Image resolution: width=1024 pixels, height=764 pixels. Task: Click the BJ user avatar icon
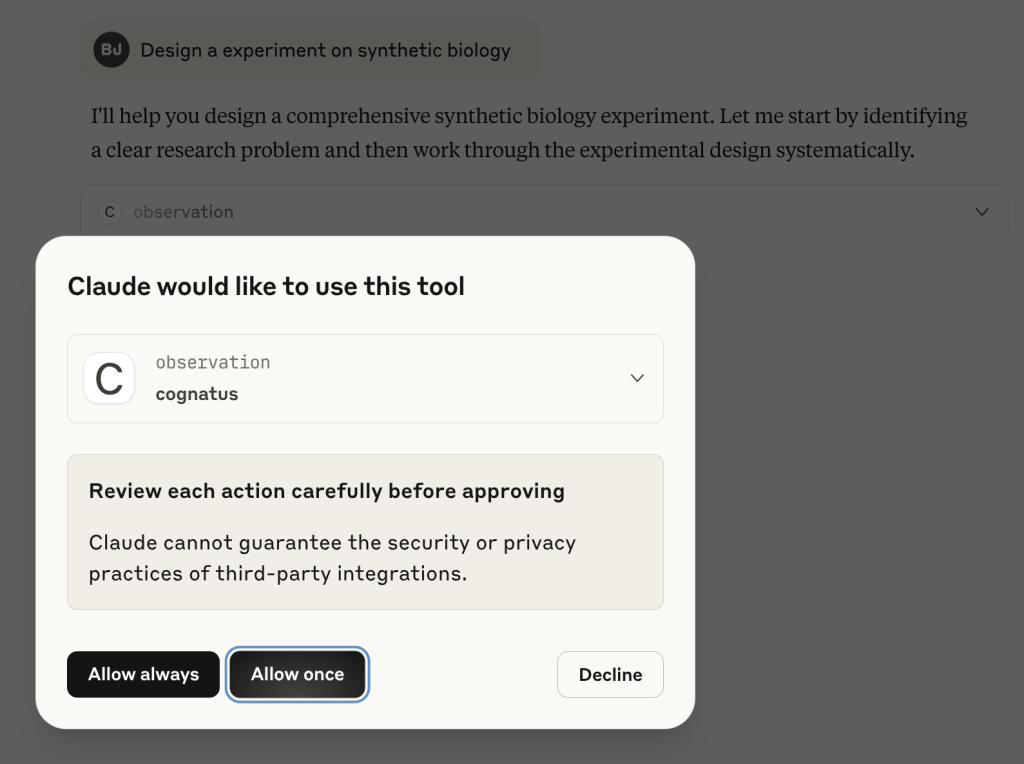tap(111, 50)
